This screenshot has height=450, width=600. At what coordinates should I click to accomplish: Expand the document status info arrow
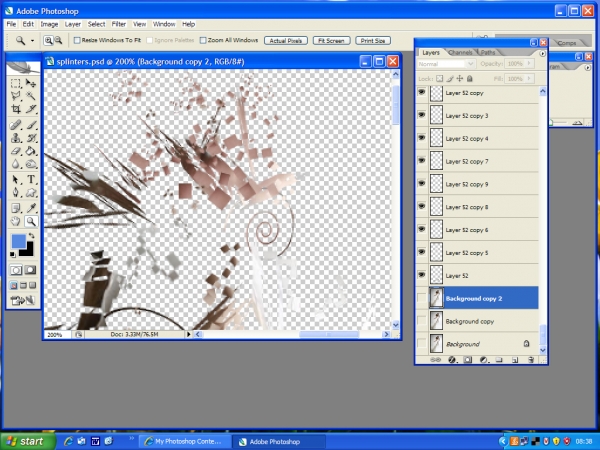coord(188,334)
